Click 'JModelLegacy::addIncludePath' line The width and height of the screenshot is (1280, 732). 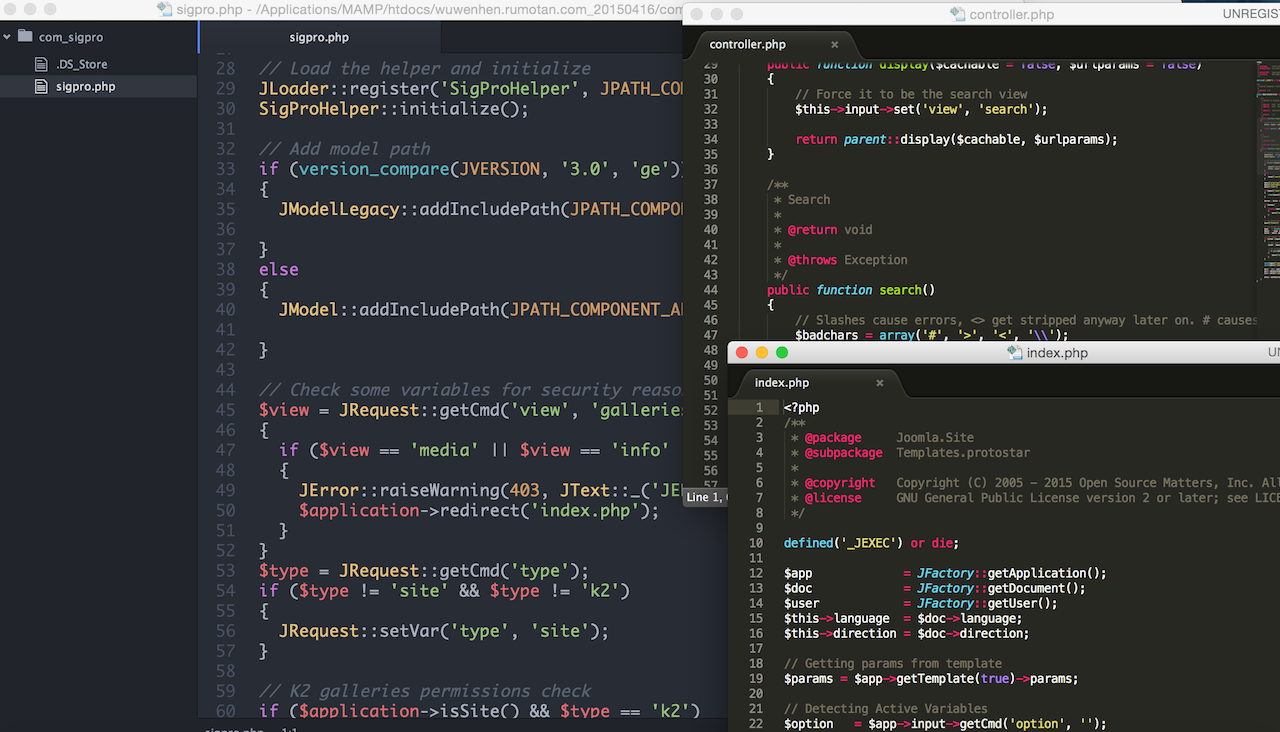480,208
